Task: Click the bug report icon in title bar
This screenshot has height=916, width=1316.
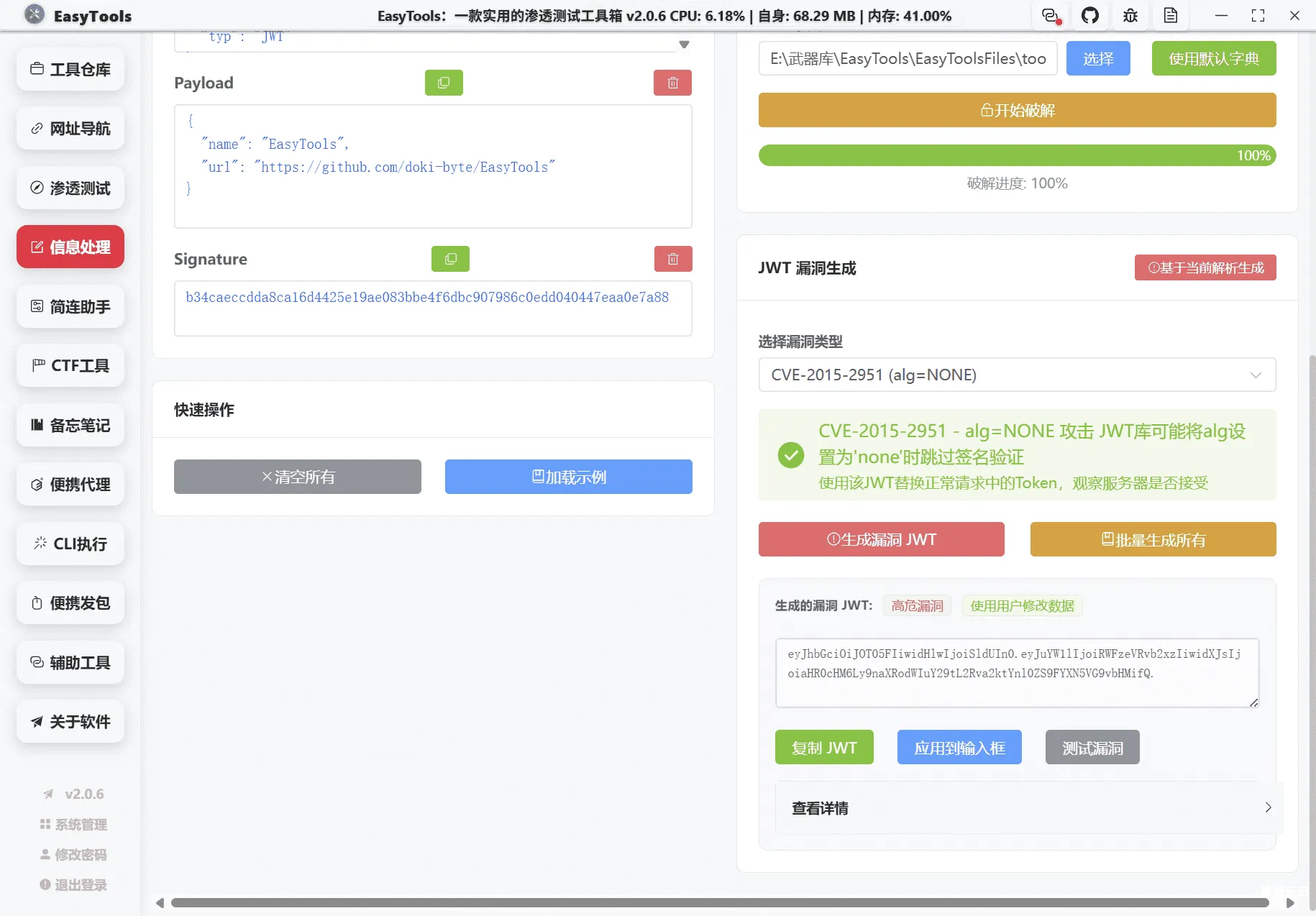Action: tap(1130, 15)
